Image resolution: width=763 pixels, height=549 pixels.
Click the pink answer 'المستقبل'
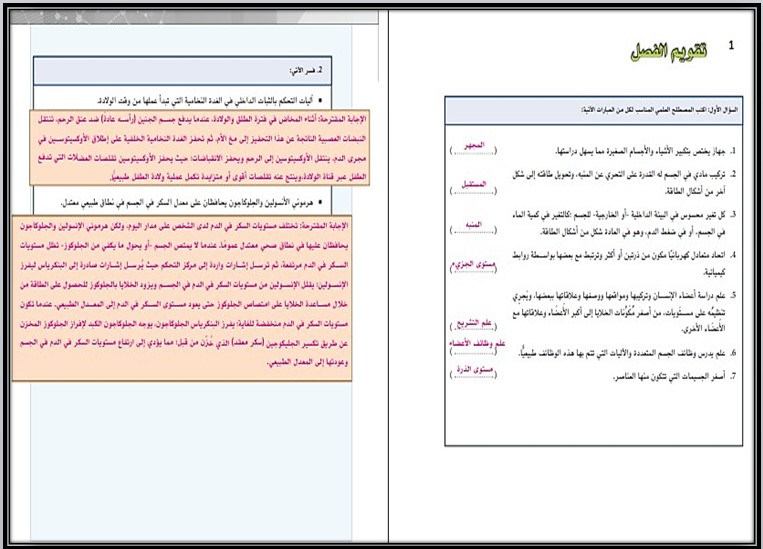[474, 184]
